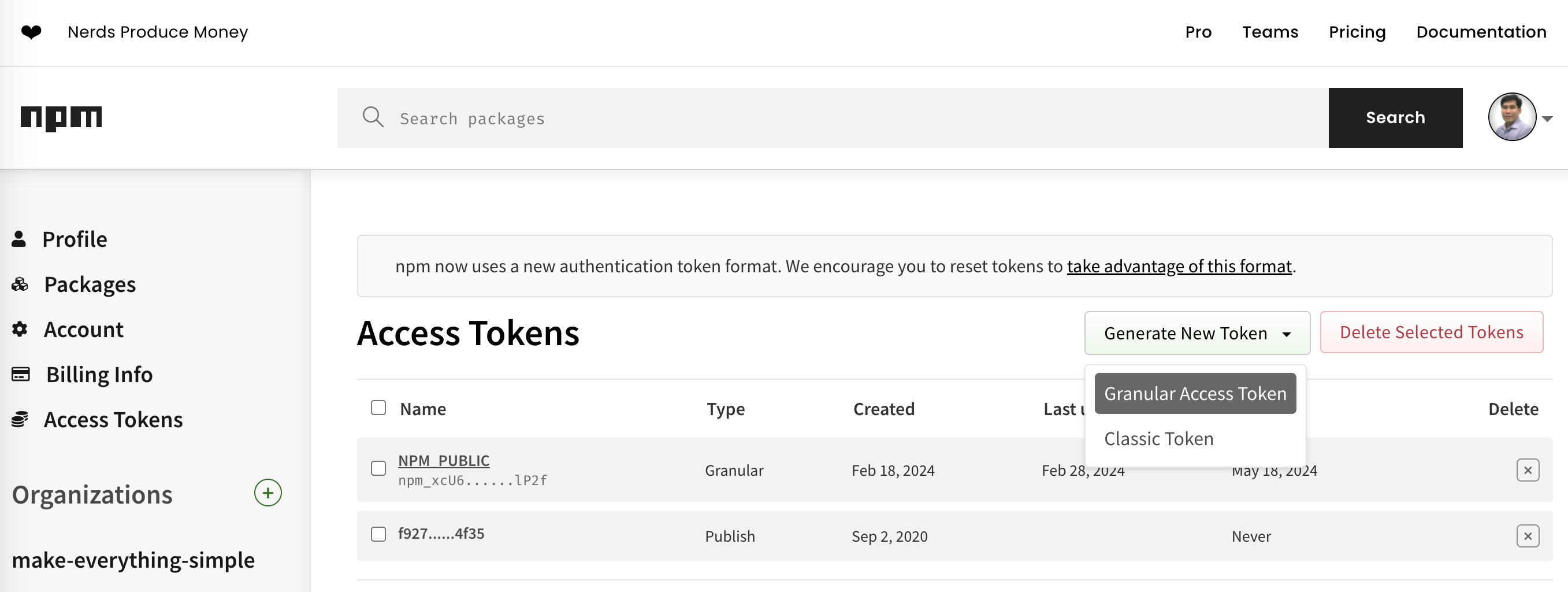Screen dimensions: 1568x592
Task: Choose Classic Token option
Action: coord(1158,439)
